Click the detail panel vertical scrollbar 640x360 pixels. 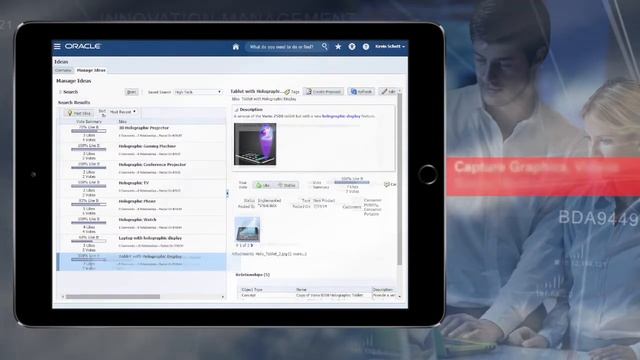pyautogui.click(x=400, y=180)
